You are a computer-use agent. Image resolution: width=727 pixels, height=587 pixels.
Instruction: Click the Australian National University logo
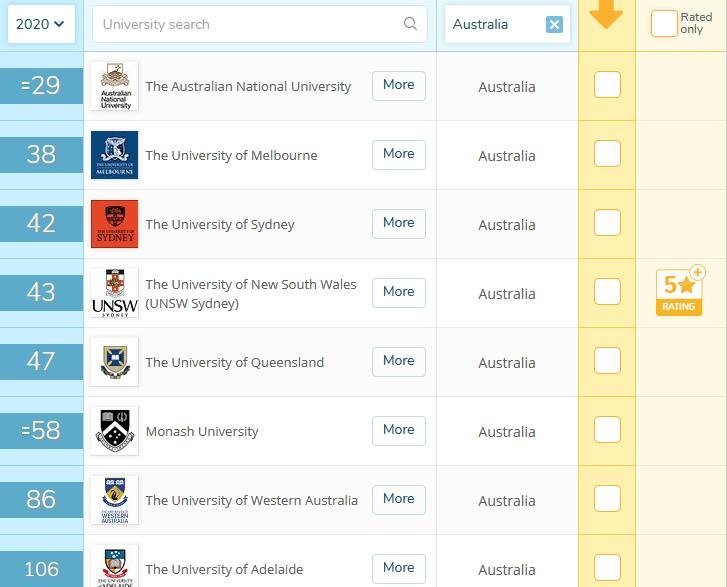point(114,86)
